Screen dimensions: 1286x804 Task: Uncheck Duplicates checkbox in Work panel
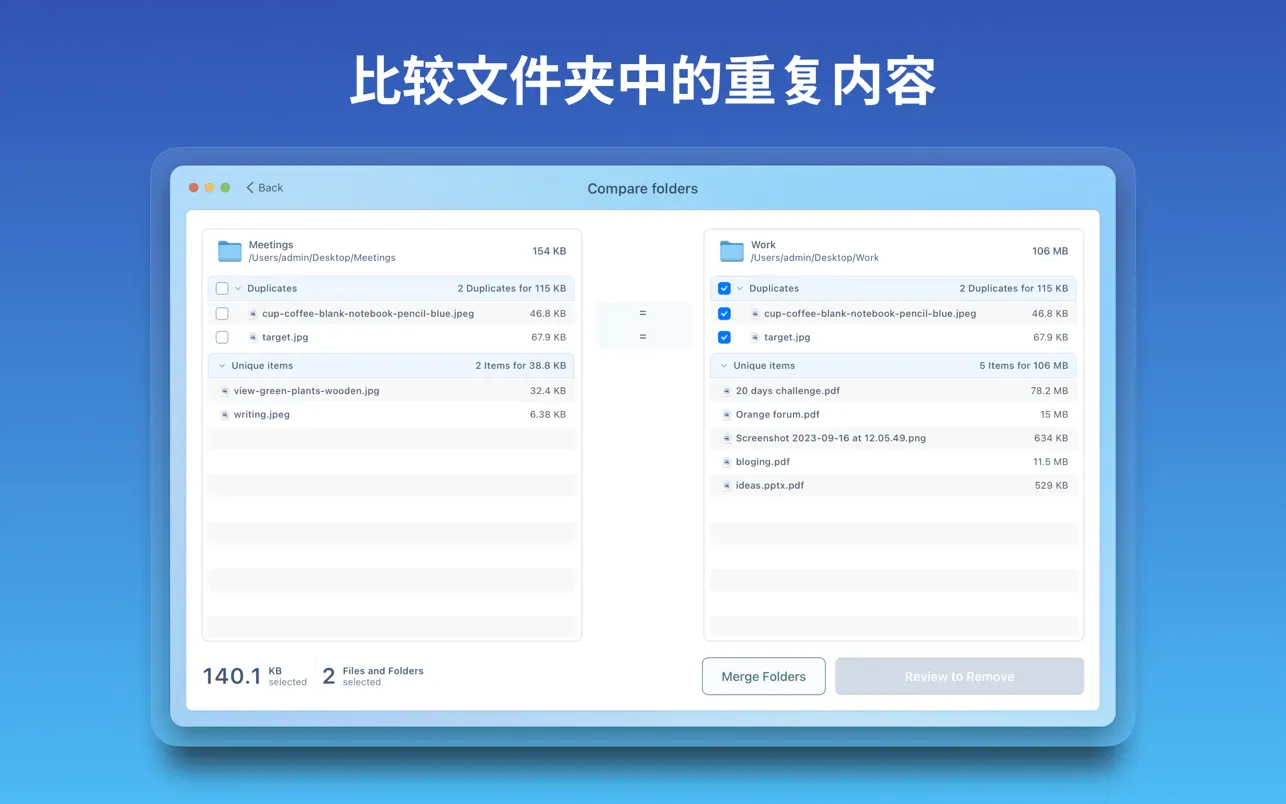(x=724, y=288)
